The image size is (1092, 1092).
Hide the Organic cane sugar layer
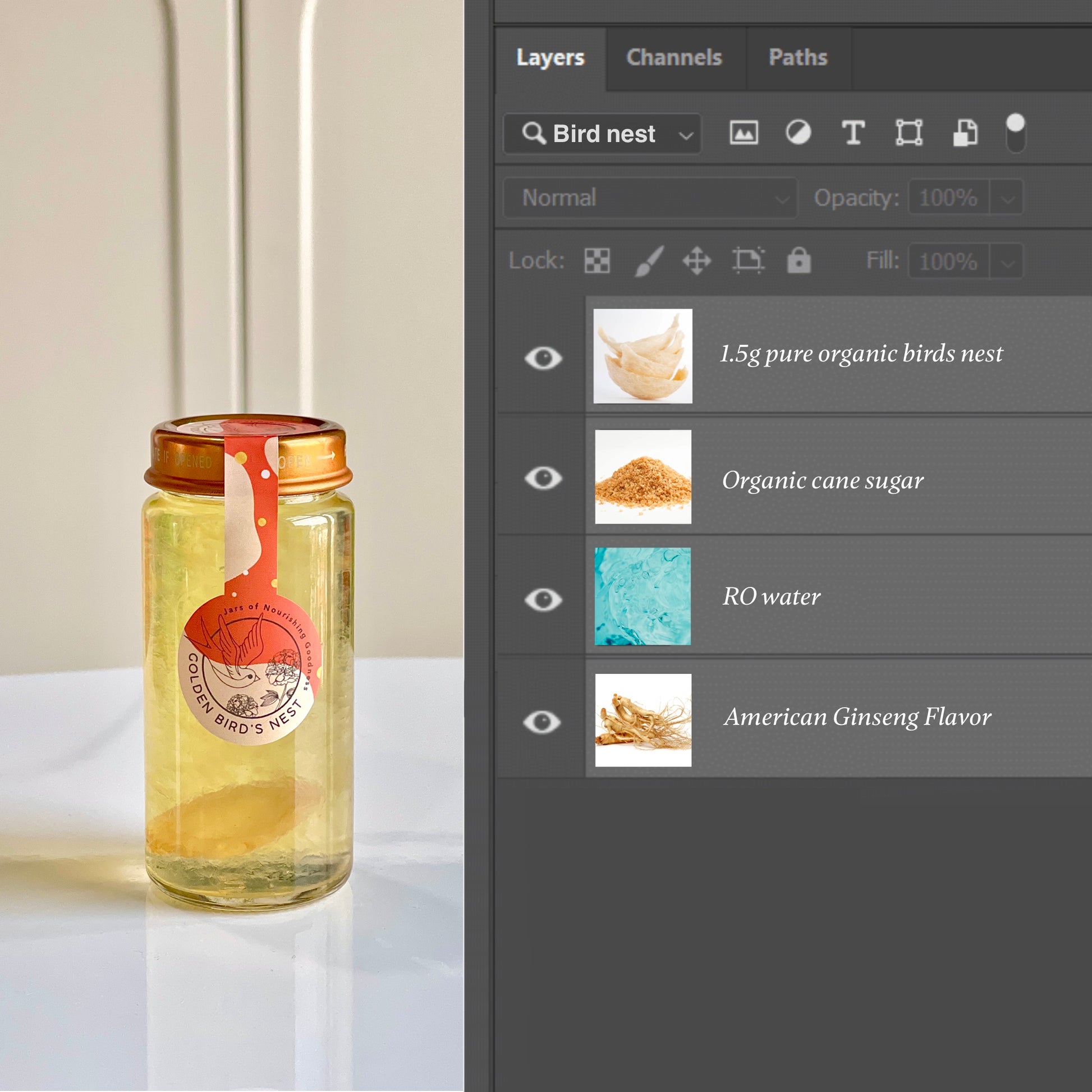543,478
